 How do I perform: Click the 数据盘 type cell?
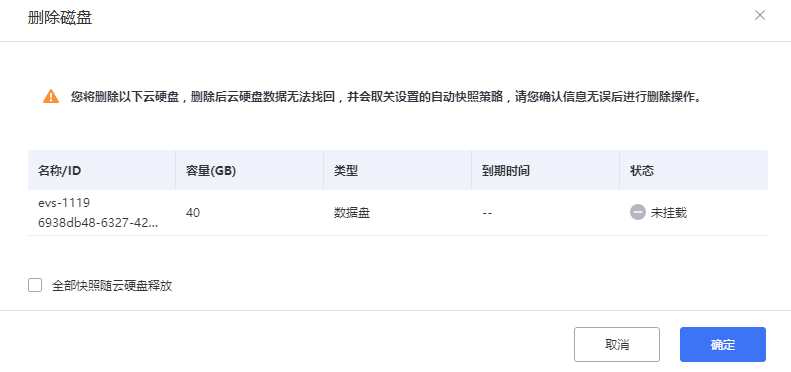352,213
